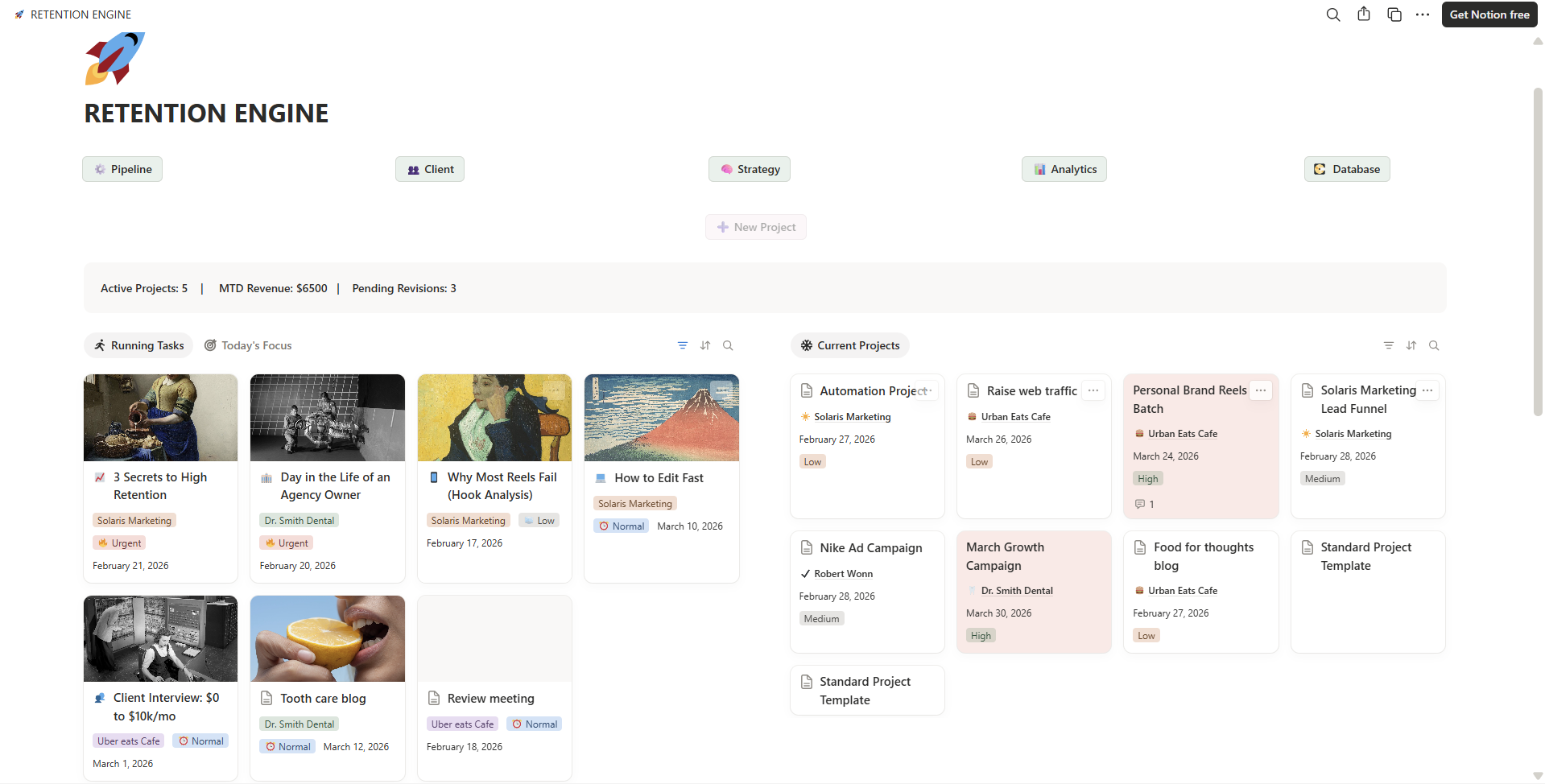The width and height of the screenshot is (1545, 784).
Task: Click Medium tag on Nike Ad Campaign
Action: (x=821, y=619)
